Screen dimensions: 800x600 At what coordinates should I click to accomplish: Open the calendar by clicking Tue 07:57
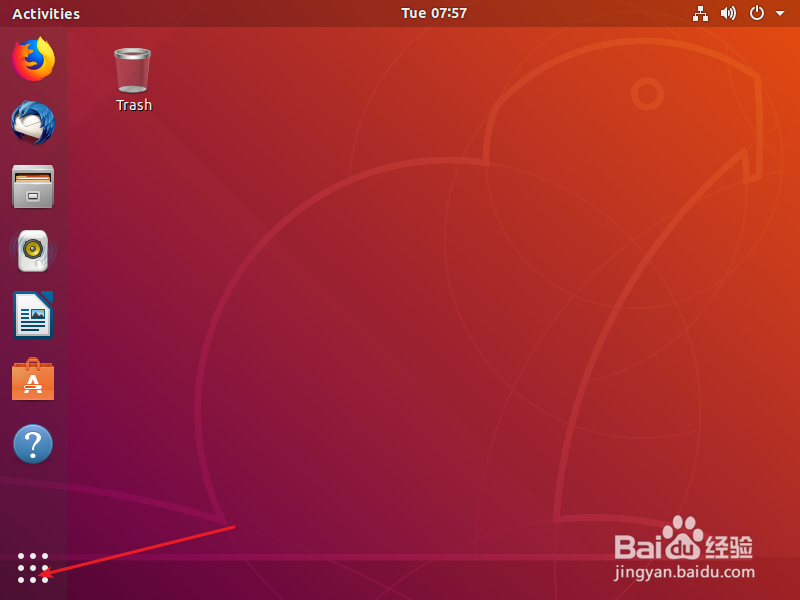[433, 13]
